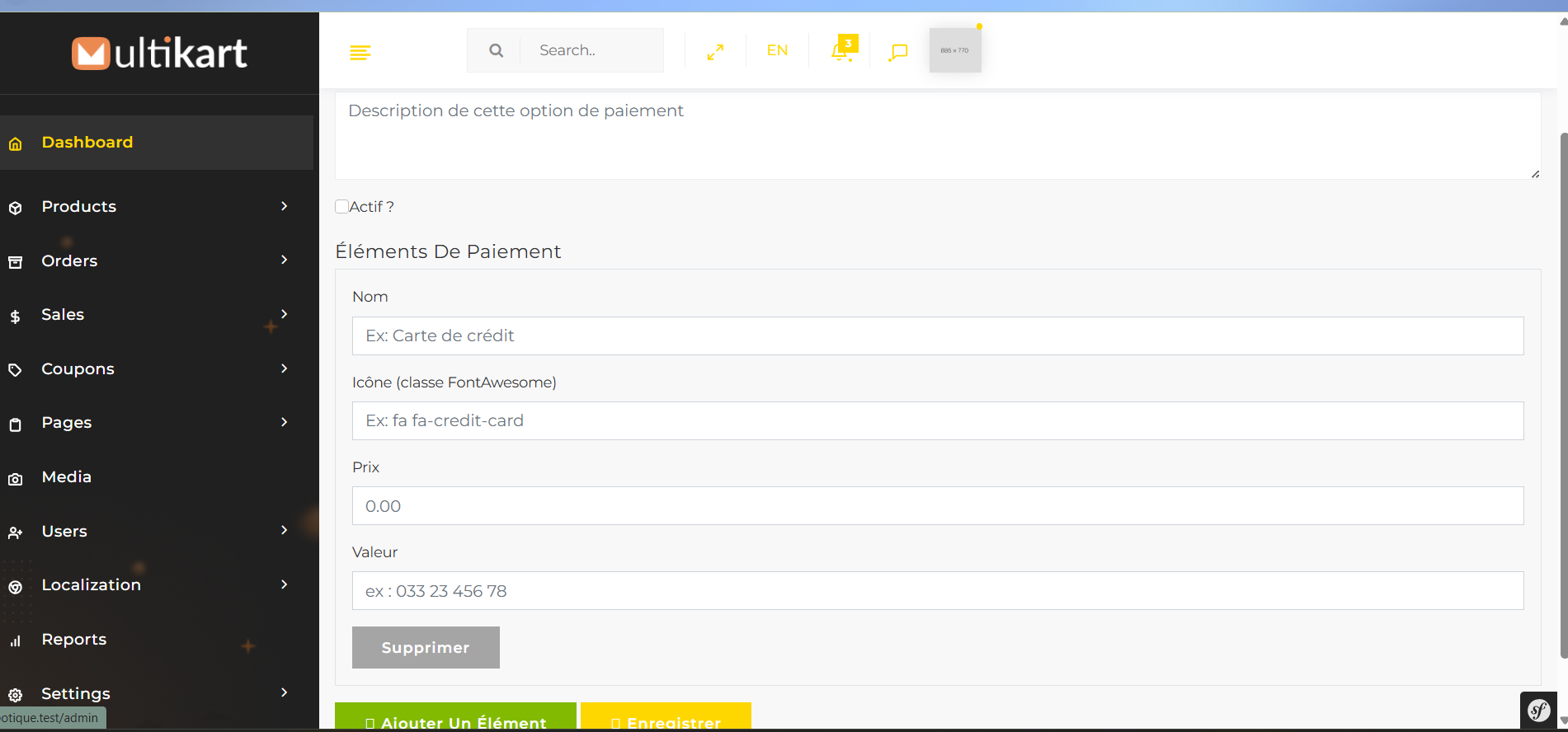This screenshot has height=732, width=1568.
Task: Open the EN language selector
Action: [x=777, y=50]
